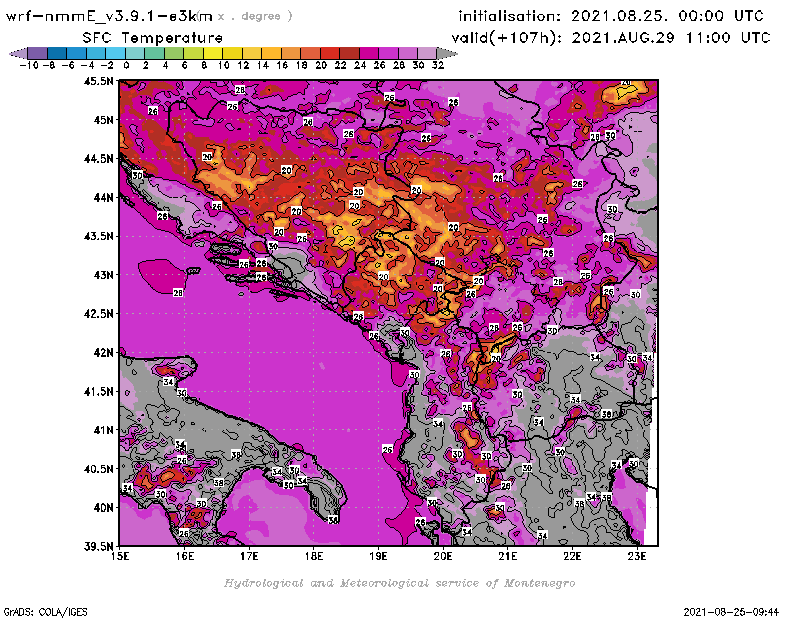
Task: Click legend swatch between 18 and 20
Action: click(310, 53)
